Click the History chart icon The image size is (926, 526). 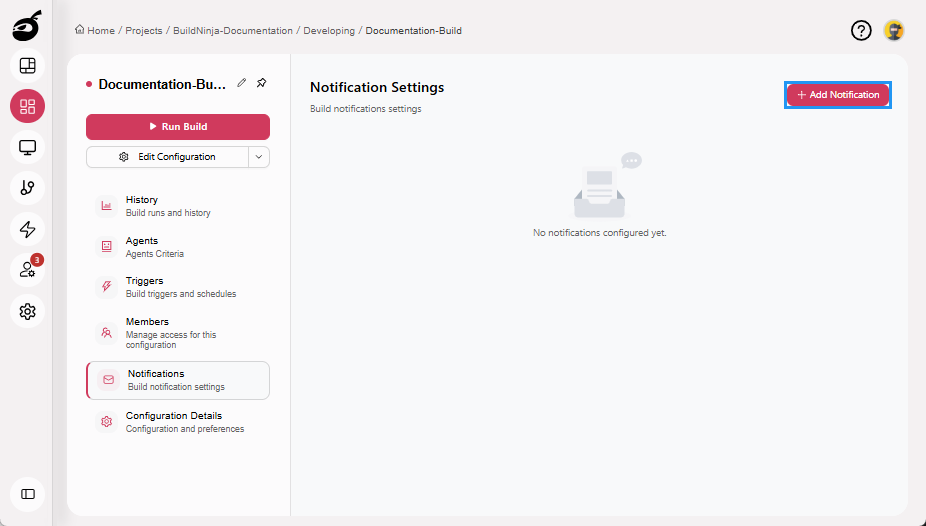click(x=106, y=206)
